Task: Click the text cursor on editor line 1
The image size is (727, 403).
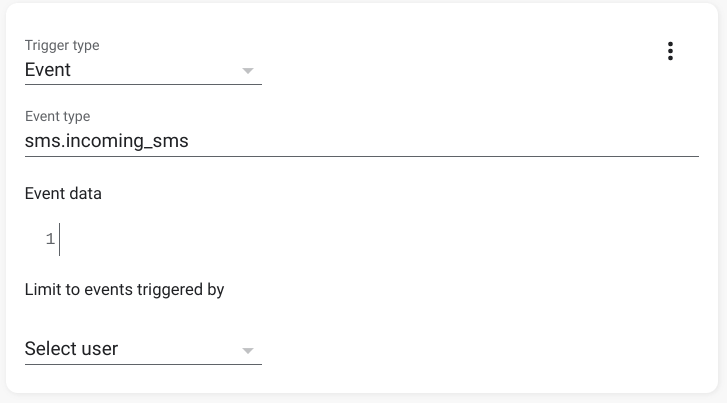Action: [x=60, y=240]
